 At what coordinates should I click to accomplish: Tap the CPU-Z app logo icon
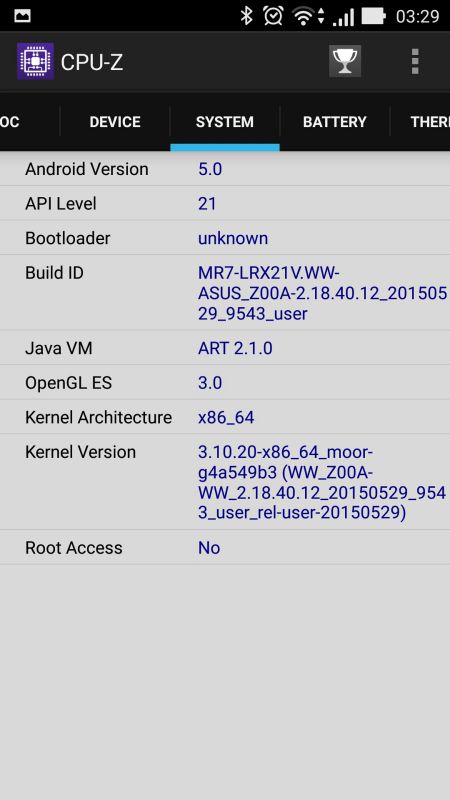[x=35, y=61]
